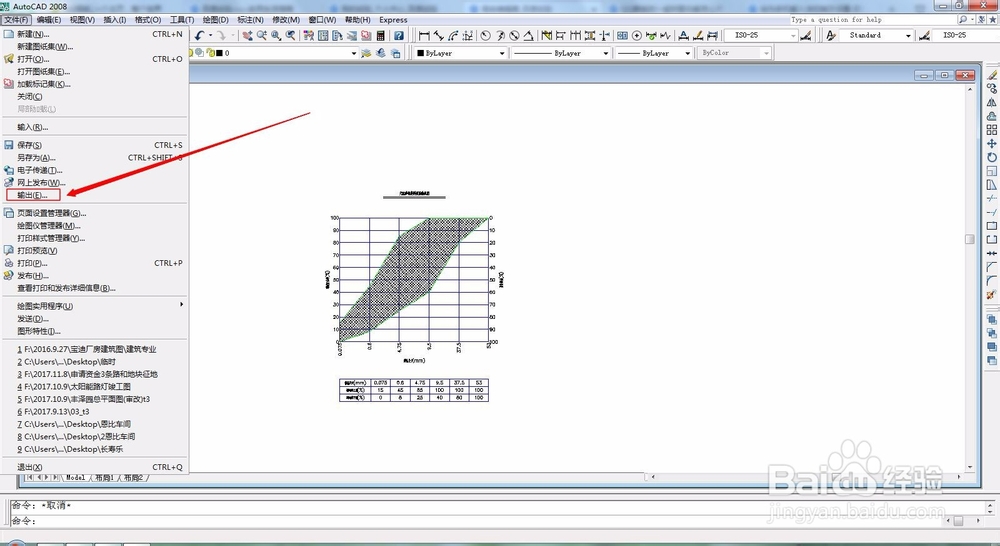Select the Aligned dimension tool
Image resolution: width=1000 pixels, height=546 pixels.
point(439,36)
